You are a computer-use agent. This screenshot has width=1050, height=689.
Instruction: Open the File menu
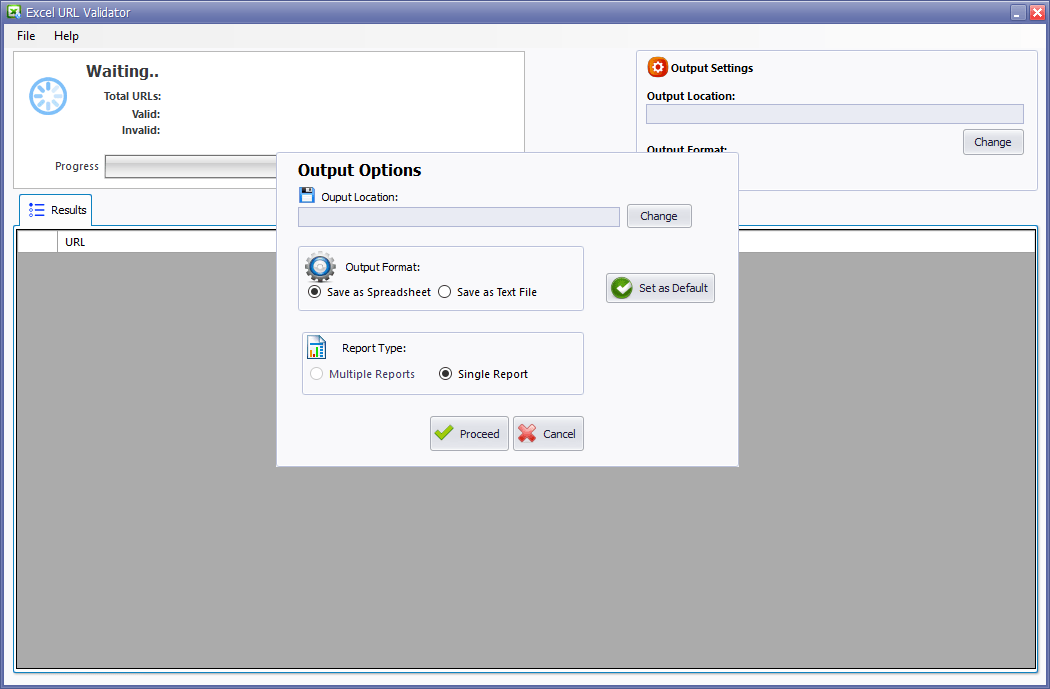pyautogui.click(x=25, y=35)
